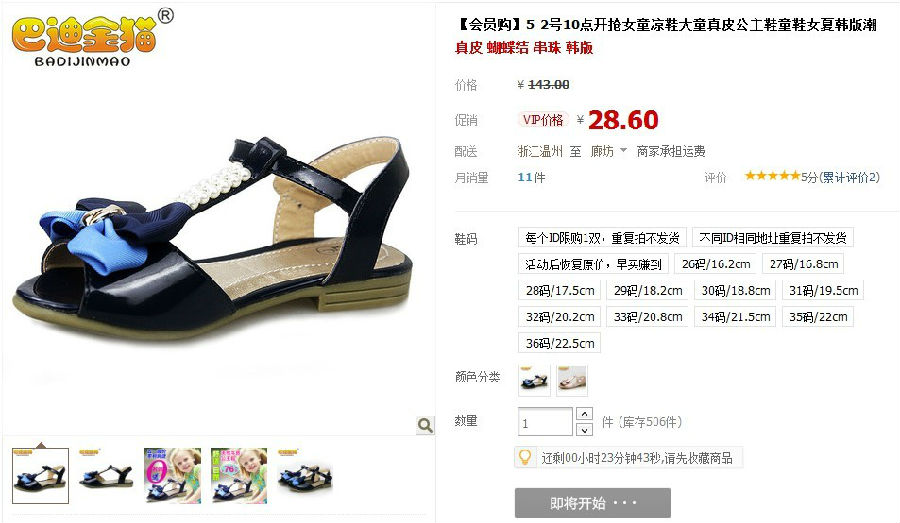Viewport: 900px width, 523px height.
Task: Decrease quantity with the down arrow
Action: tap(584, 429)
